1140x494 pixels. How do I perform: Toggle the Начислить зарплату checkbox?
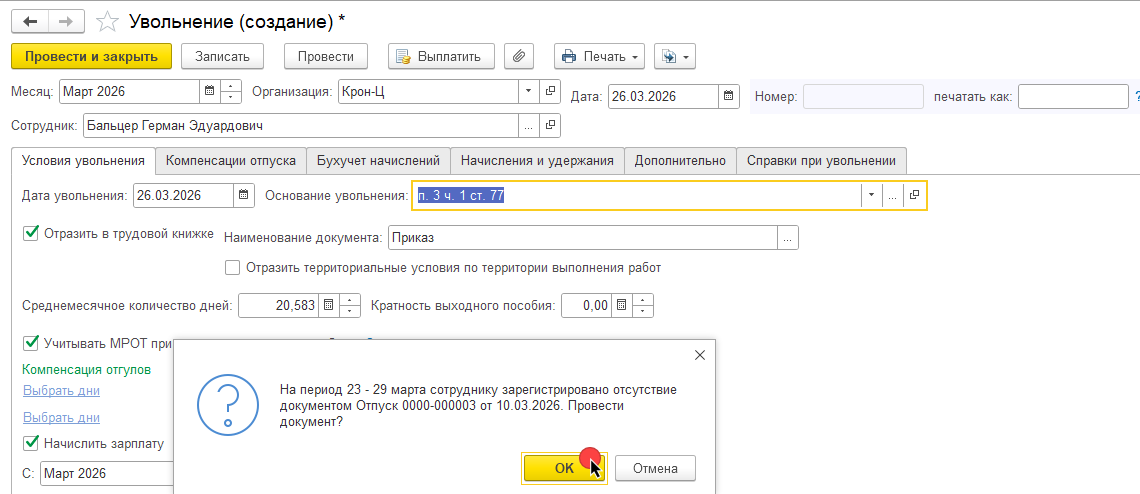(30, 443)
